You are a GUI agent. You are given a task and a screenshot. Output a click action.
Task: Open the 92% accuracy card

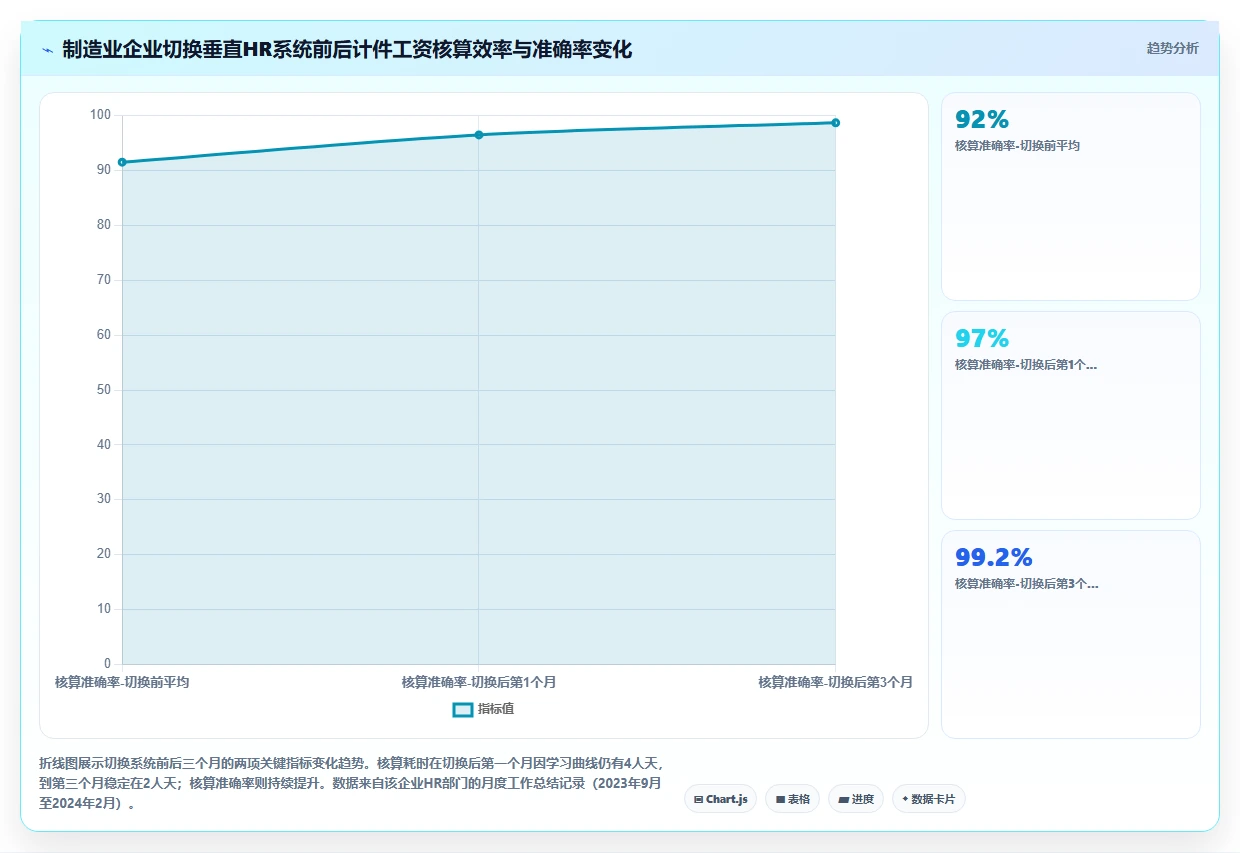(1071, 196)
